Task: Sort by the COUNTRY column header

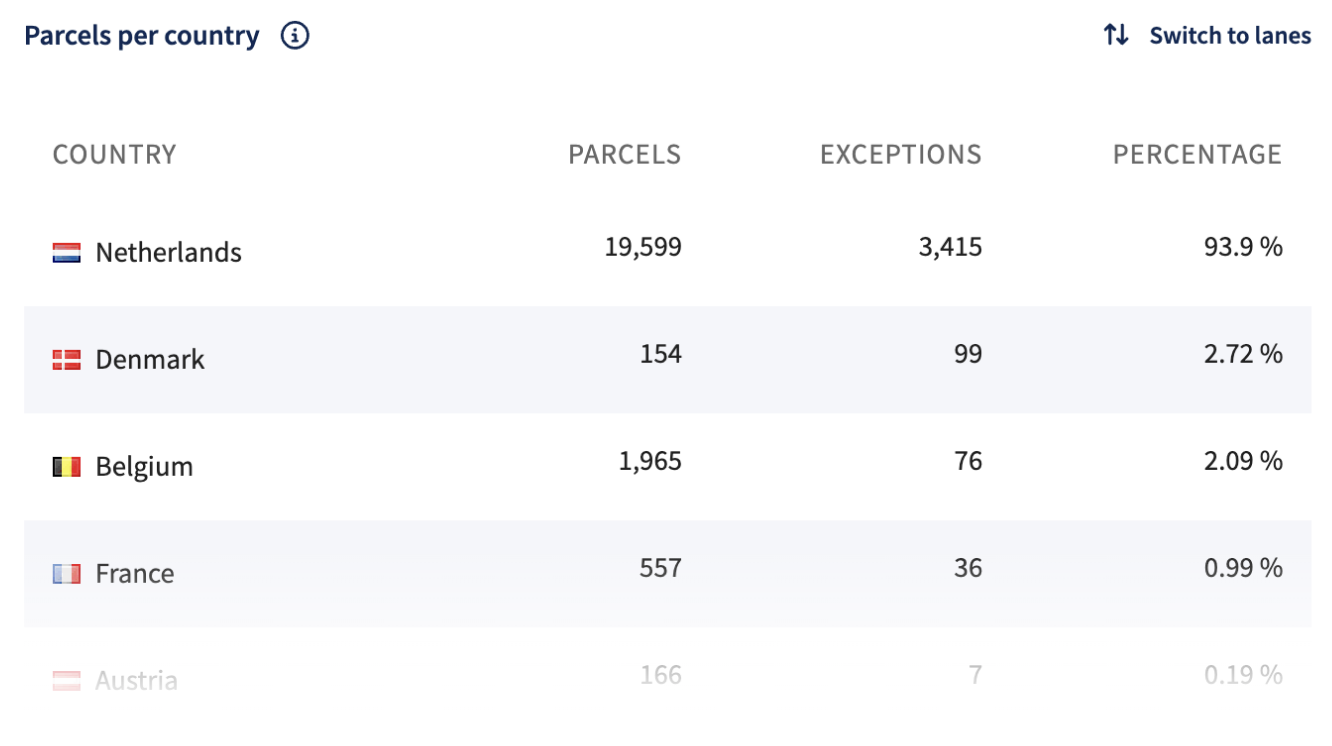Action: coord(114,155)
